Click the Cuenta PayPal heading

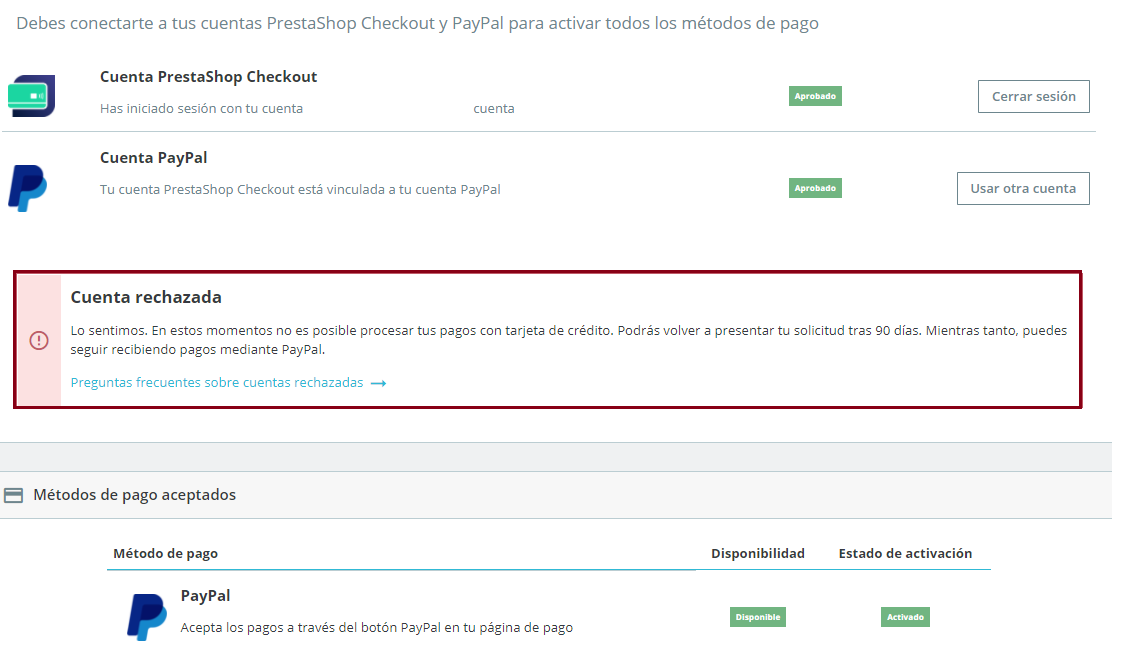coord(154,158)
